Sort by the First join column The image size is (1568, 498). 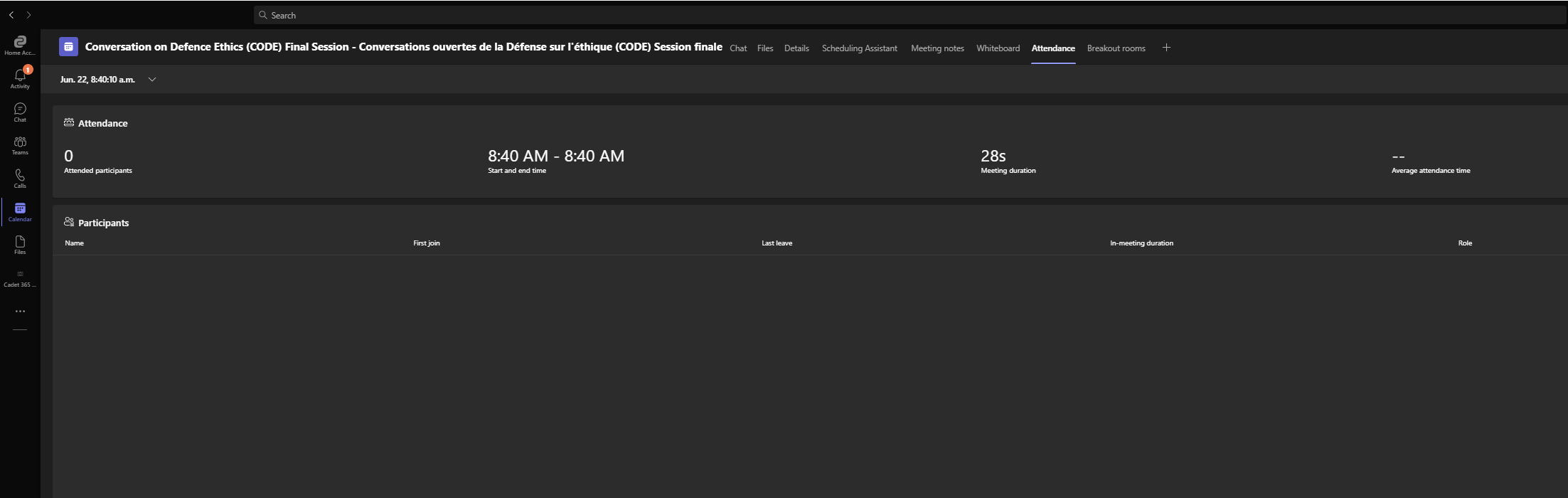(427, 243)
